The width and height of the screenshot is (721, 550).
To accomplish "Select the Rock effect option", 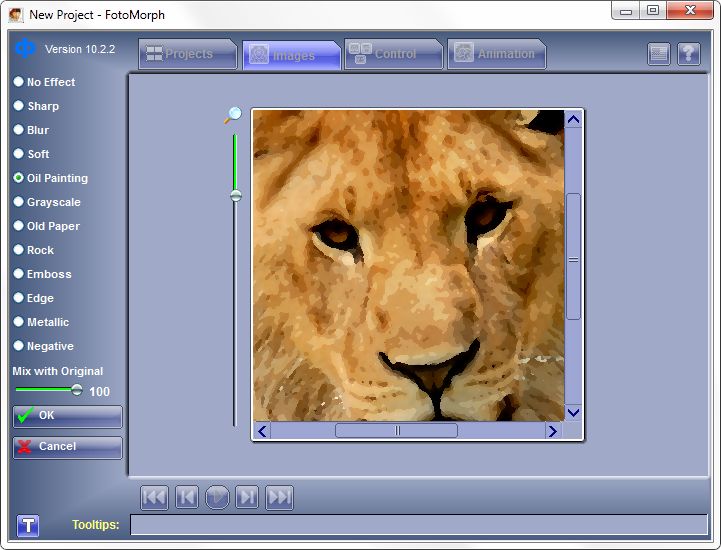I will click(34, 250).
